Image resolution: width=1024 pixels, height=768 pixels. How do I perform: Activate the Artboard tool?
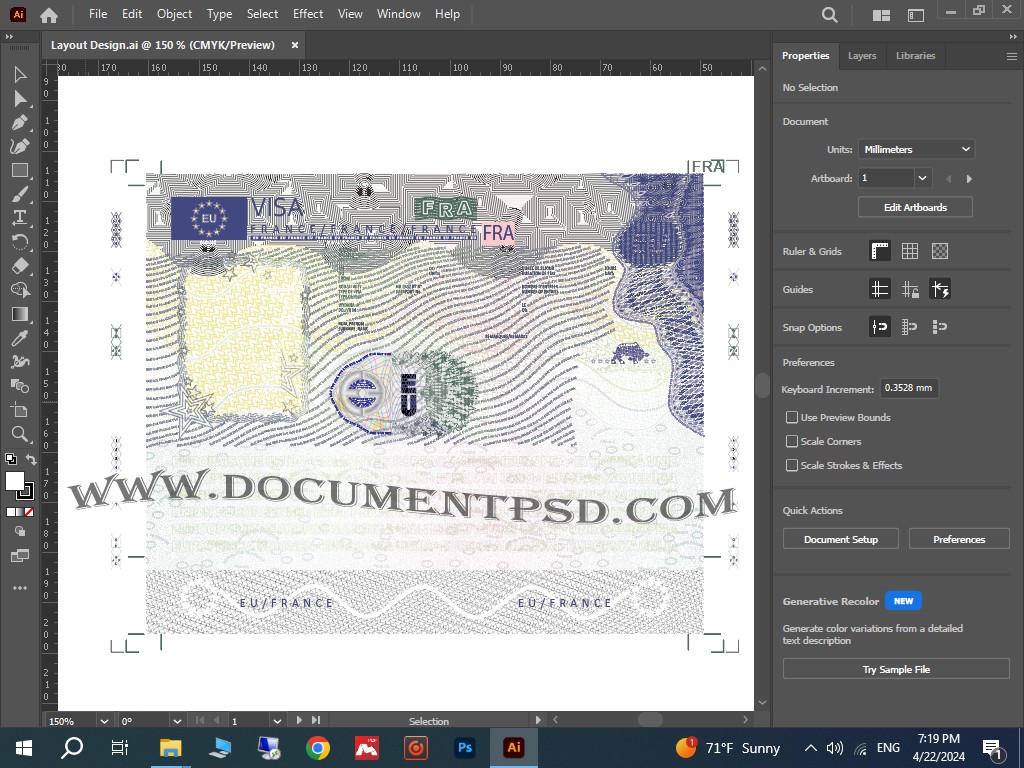point(20,410)
